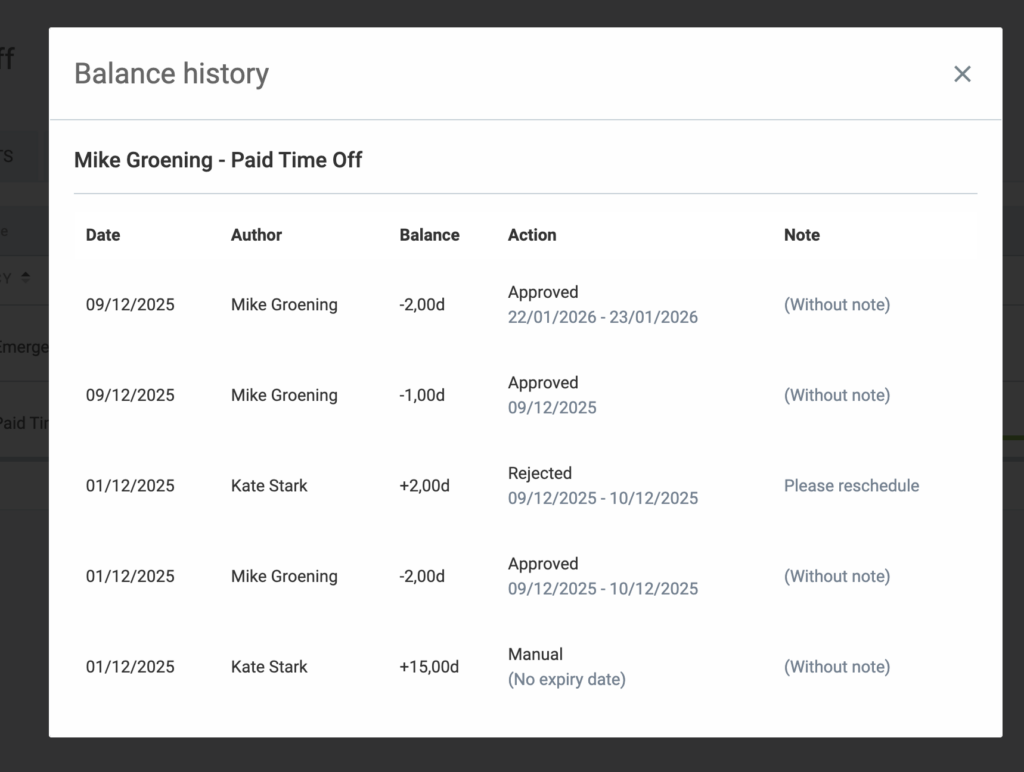Open the 22/01/2026 - 23/01/2026 date range
Image resolution: width=1024 pixels, height=772 pixels.
(602, 317)
